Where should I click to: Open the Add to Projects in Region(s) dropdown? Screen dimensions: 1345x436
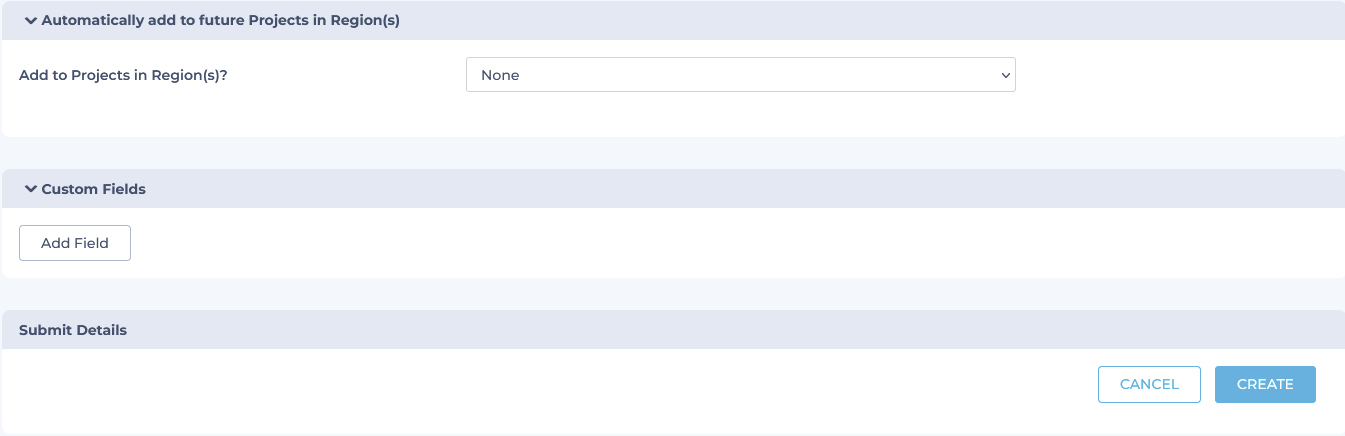pos(740,75)
